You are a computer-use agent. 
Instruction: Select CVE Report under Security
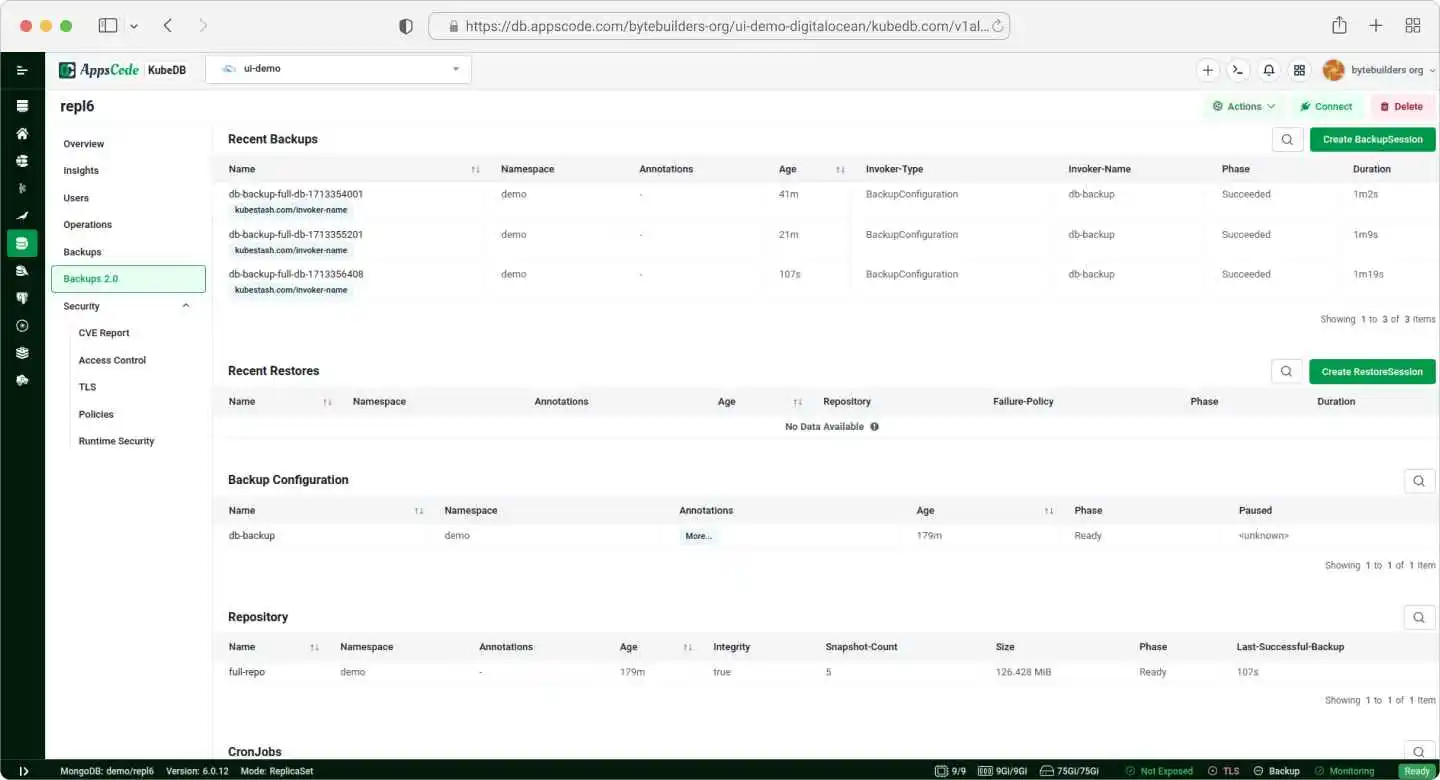[104, 333]
